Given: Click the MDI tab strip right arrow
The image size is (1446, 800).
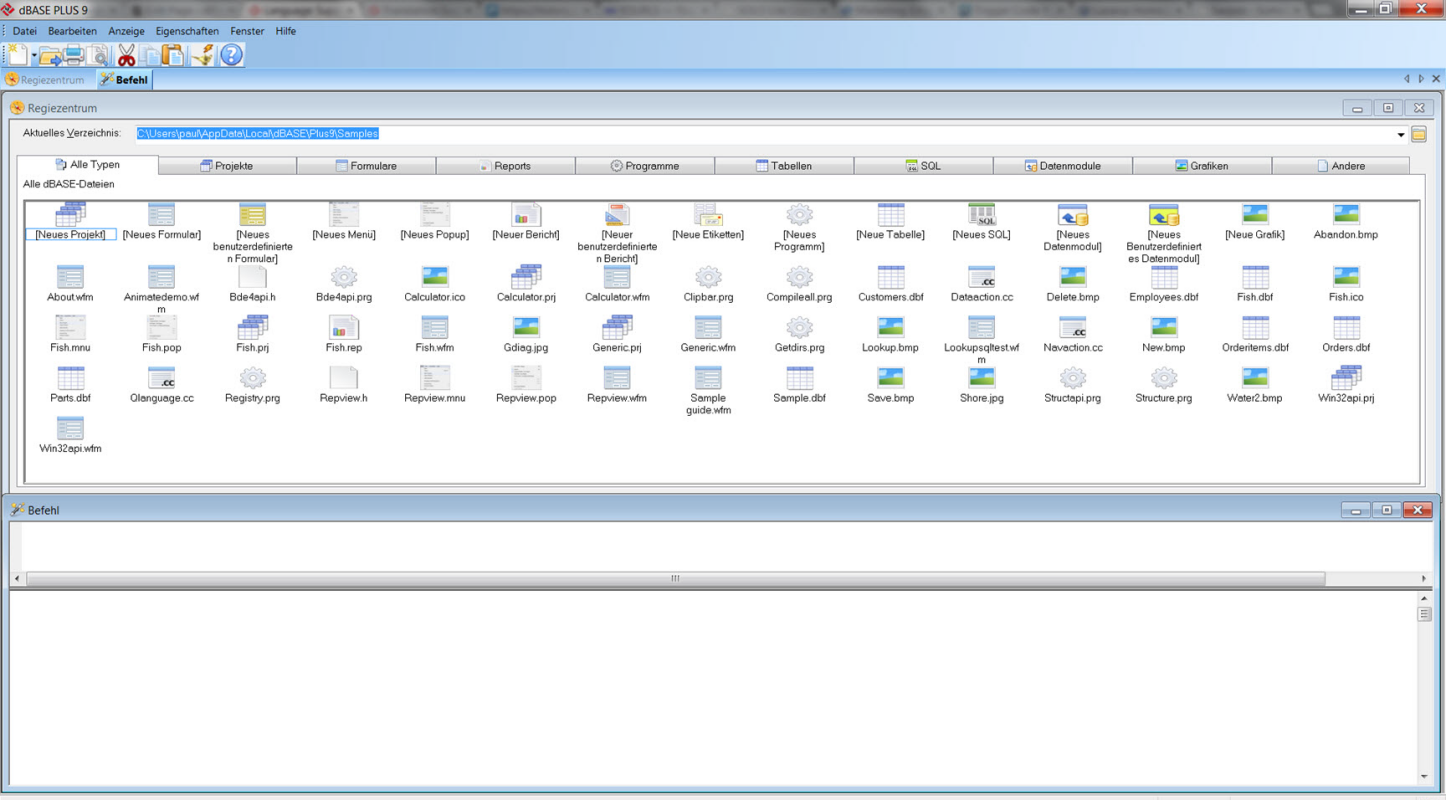Looking at the screenshot, I should point(1421,79).
